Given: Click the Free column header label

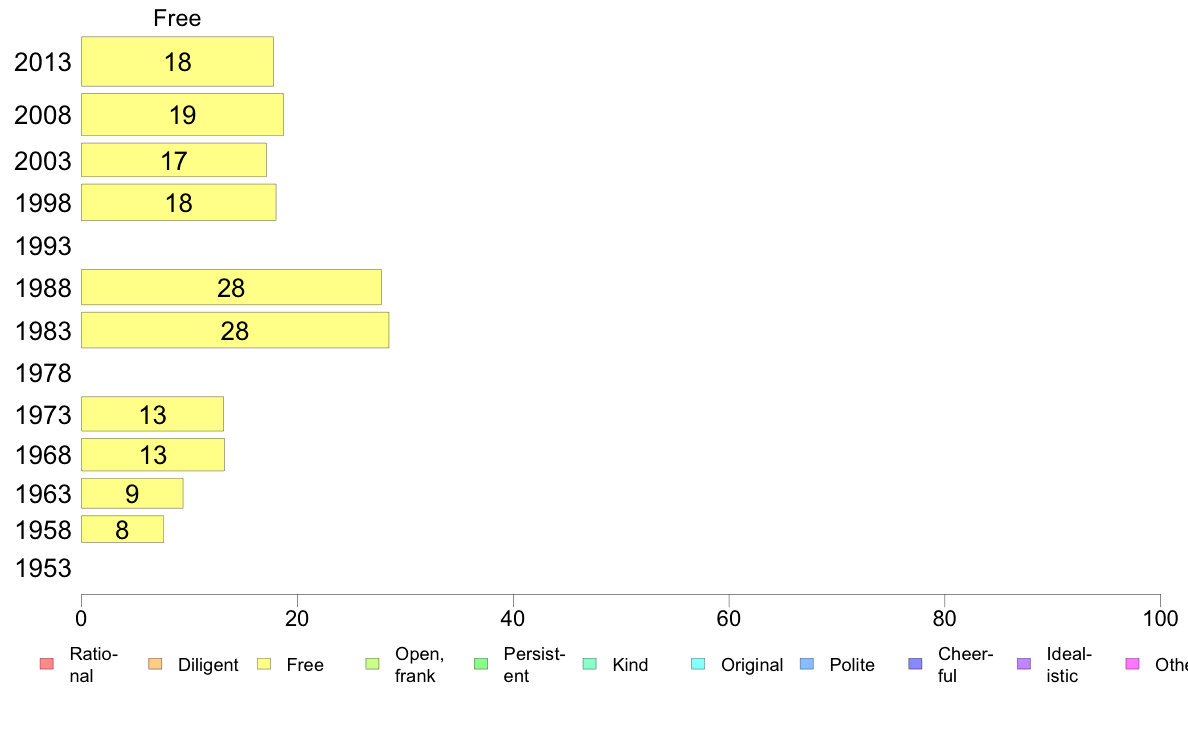Looking at the screenshot, I should pos(177,18).
